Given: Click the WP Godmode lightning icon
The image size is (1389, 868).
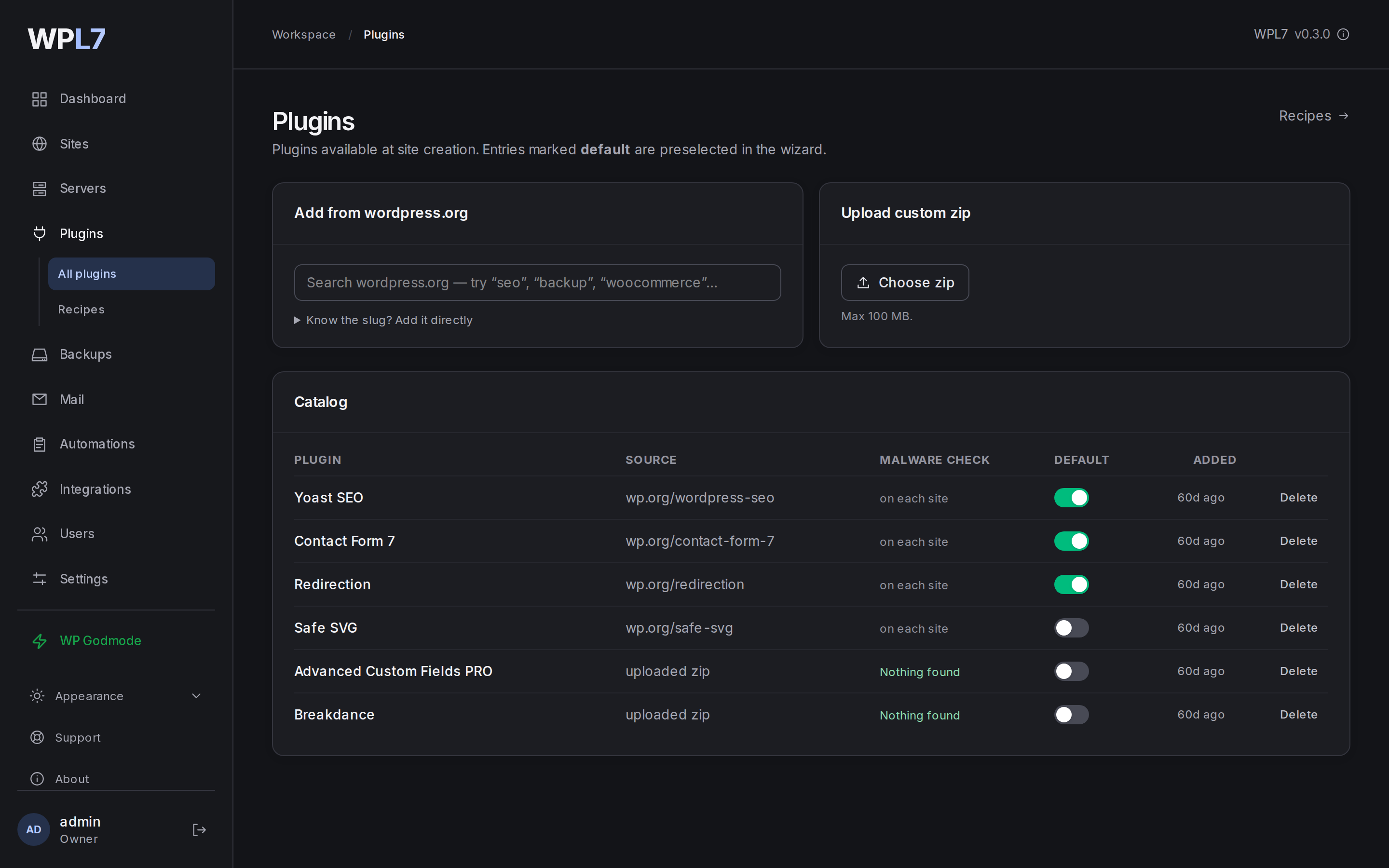Looking at the screenshot, I should click(x=39, y=641).
